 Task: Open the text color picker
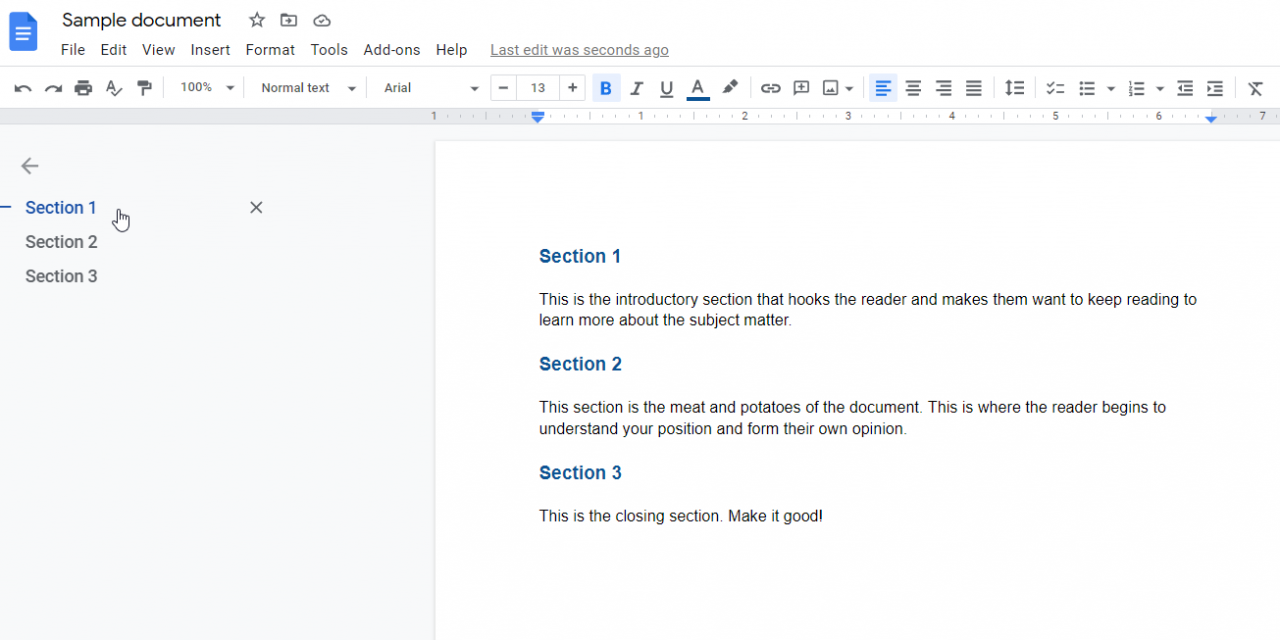pos(697,88)
